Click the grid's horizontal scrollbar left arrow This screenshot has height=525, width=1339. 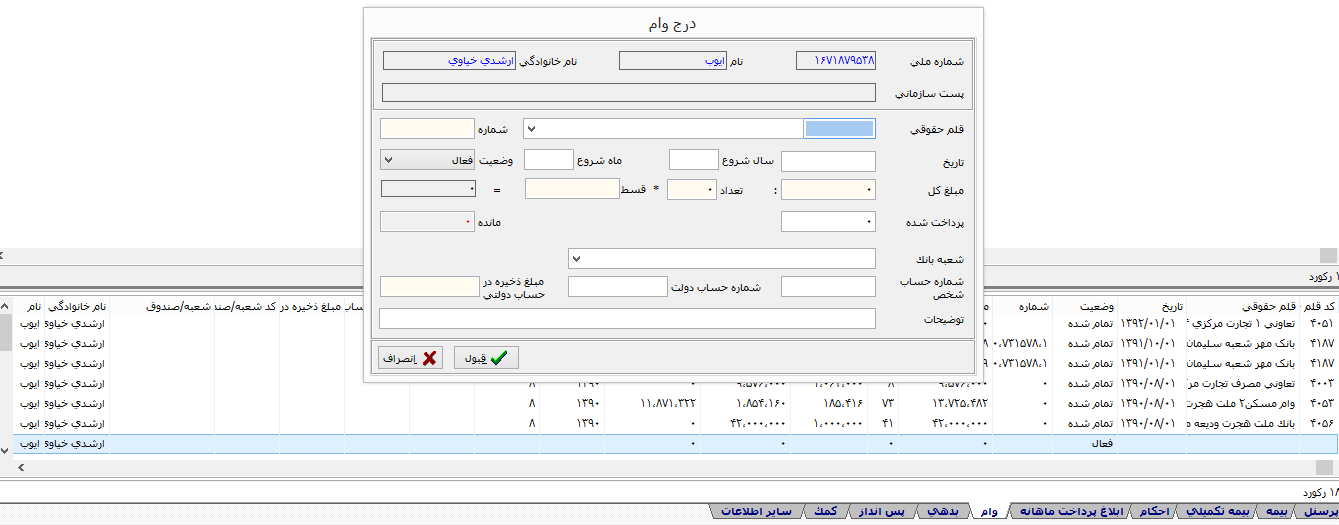click(22, 467)
